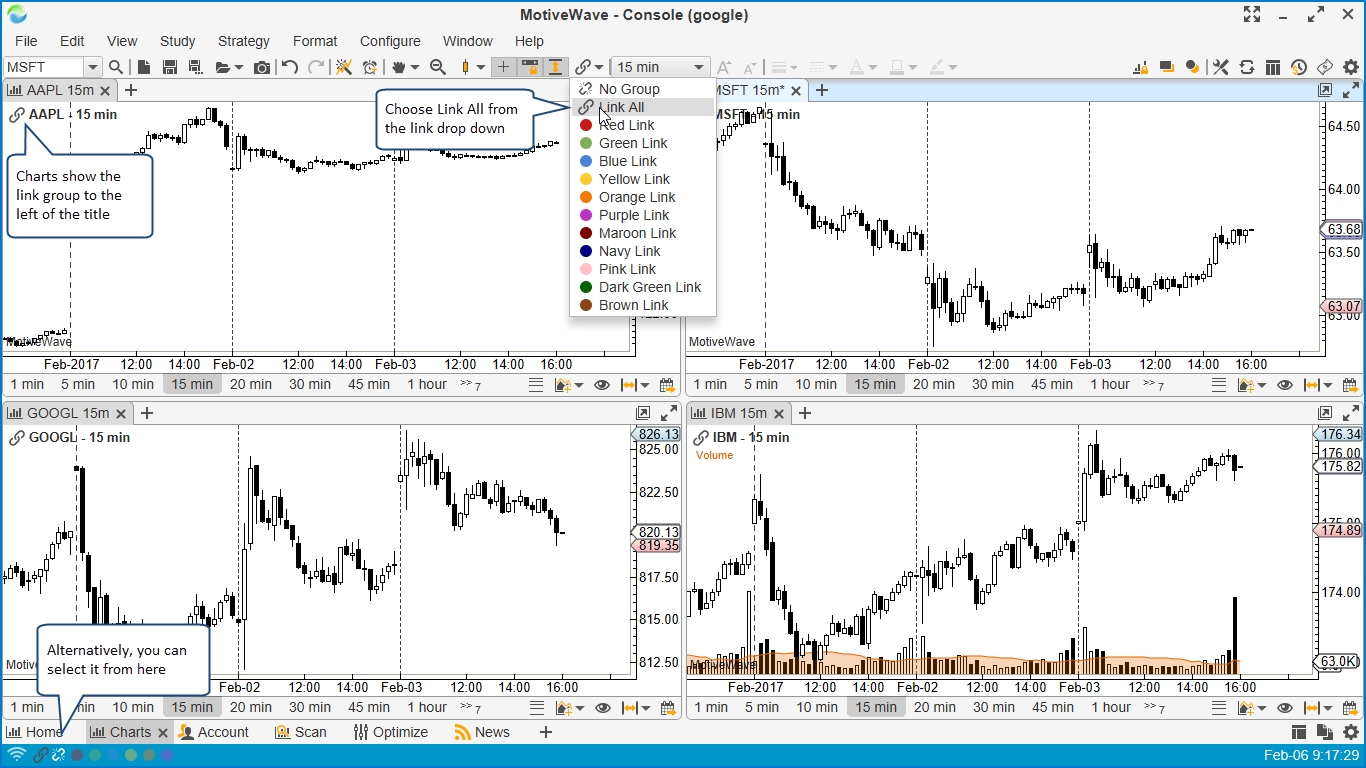The image size is (1366, 768).
Task: Click the price tag icon in toolbar
Action: [1325, 67]
